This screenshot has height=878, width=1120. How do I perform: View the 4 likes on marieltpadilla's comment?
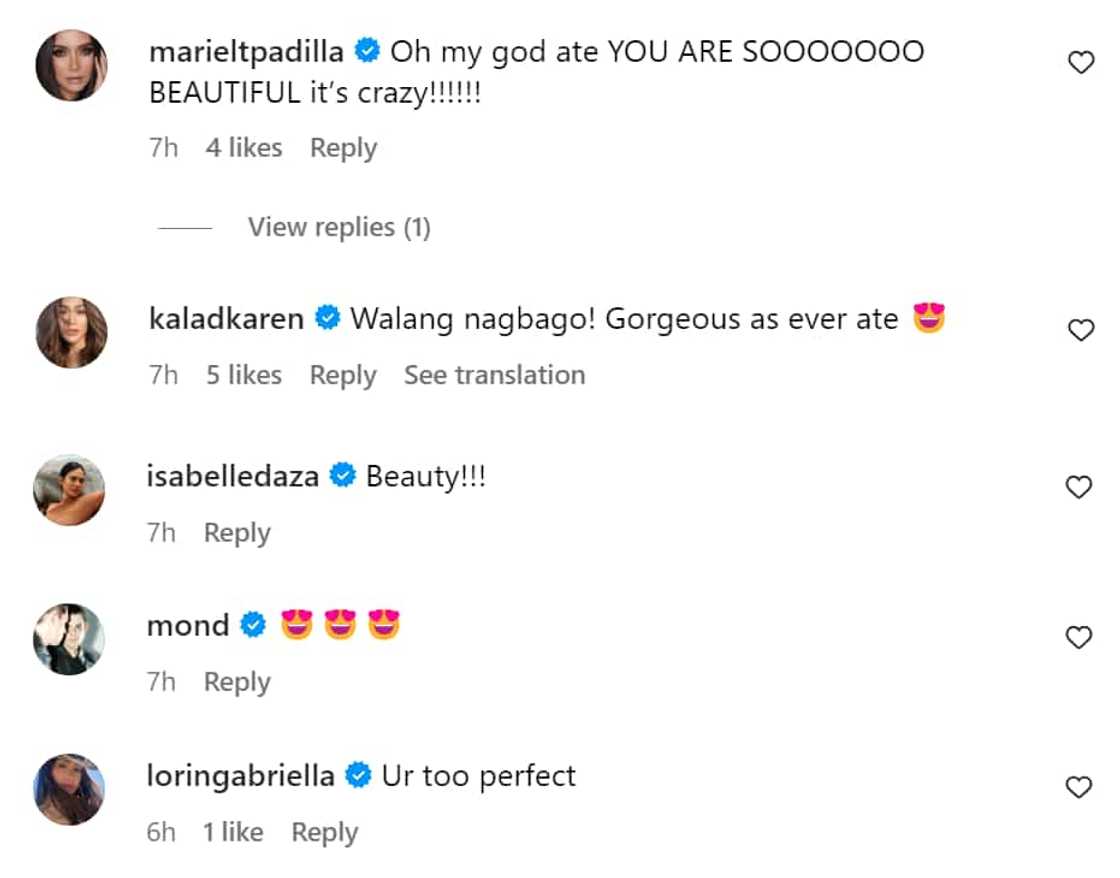click(x=244, y=148)
